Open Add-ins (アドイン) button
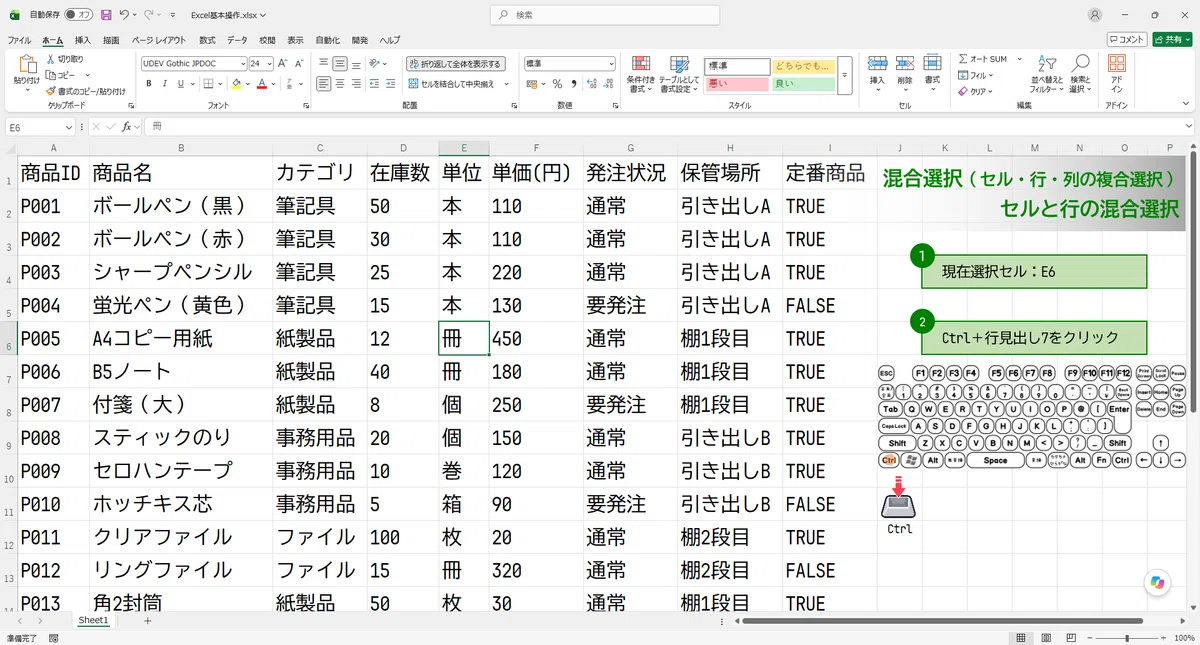The image size is (1200, 645). [1117, 73]
